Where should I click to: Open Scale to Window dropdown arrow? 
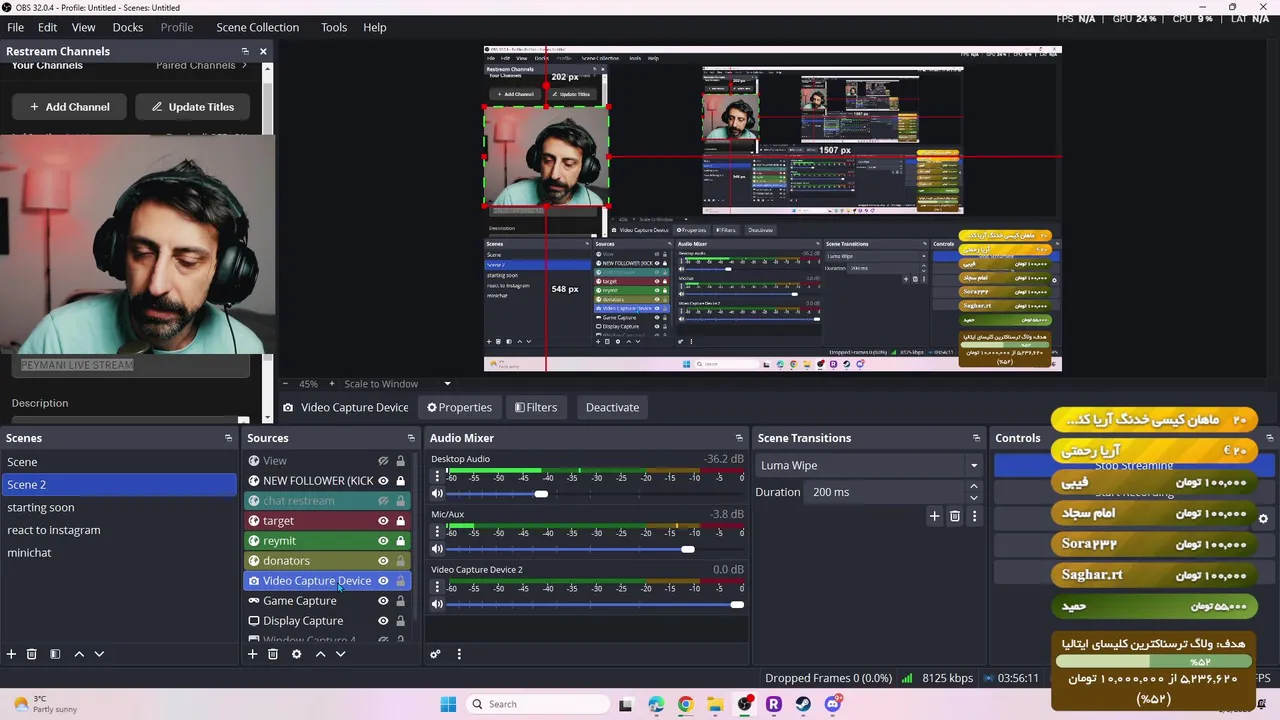[447, 384]
